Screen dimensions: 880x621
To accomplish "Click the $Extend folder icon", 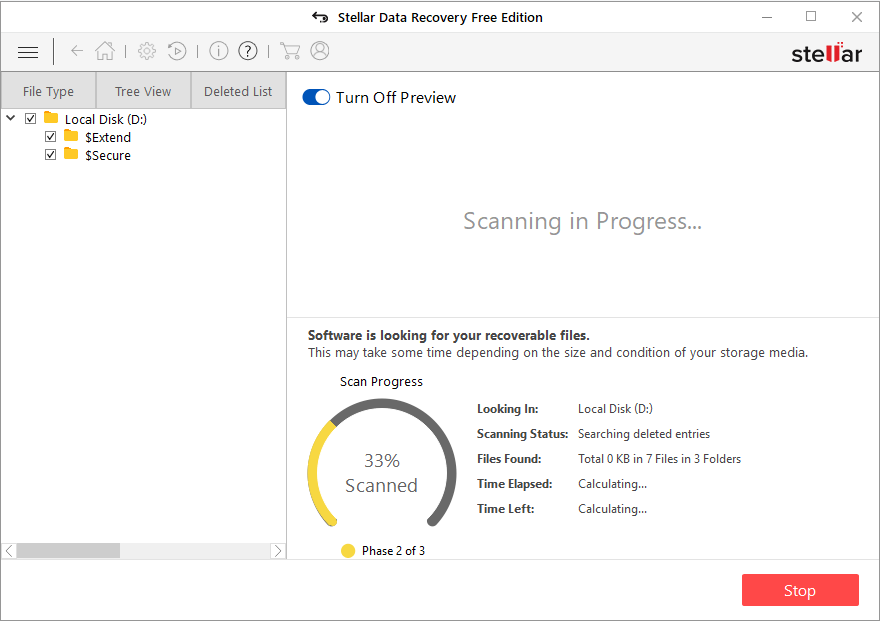I will (x=71, y=136).
